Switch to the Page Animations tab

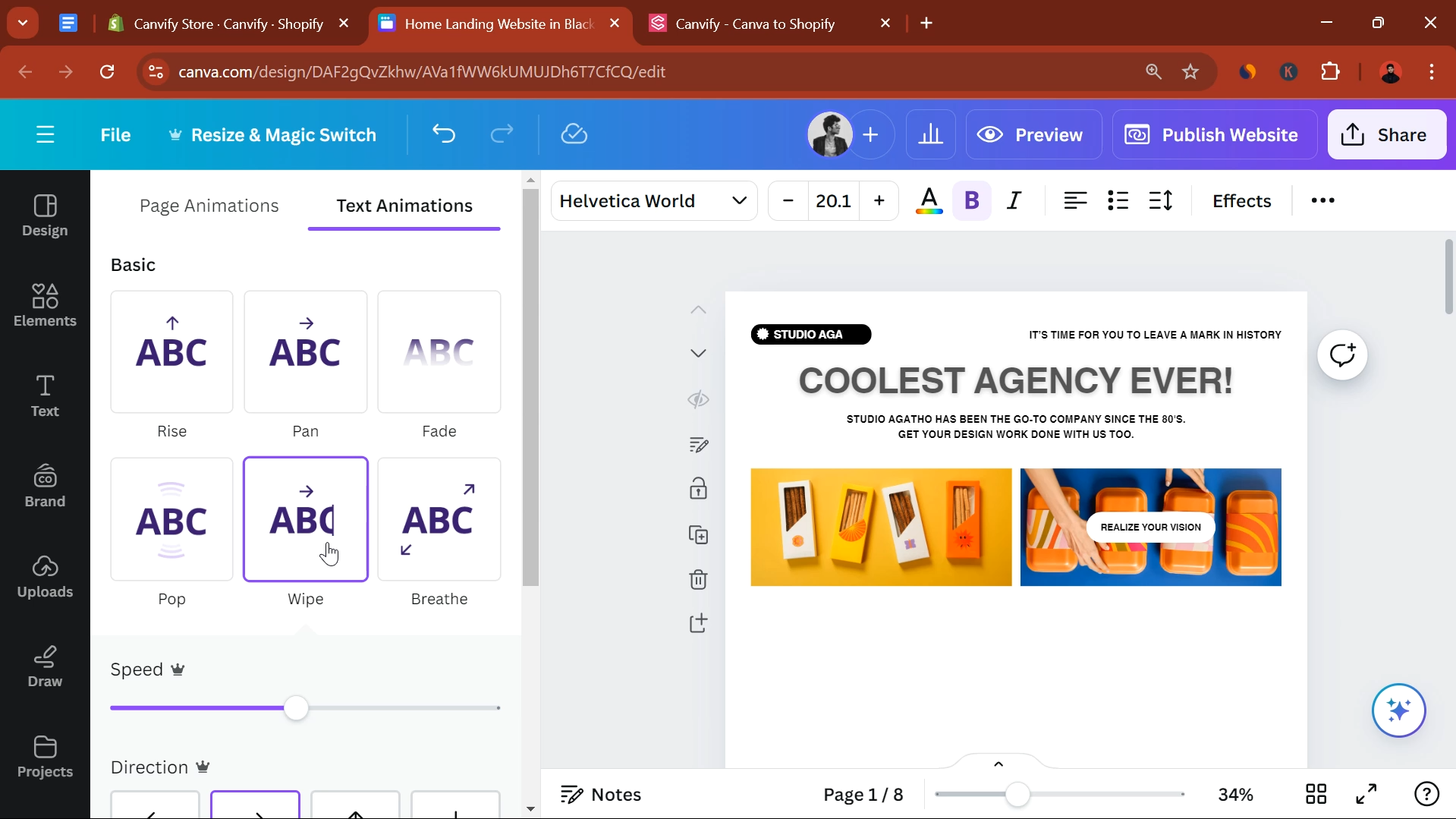(209, 206)
